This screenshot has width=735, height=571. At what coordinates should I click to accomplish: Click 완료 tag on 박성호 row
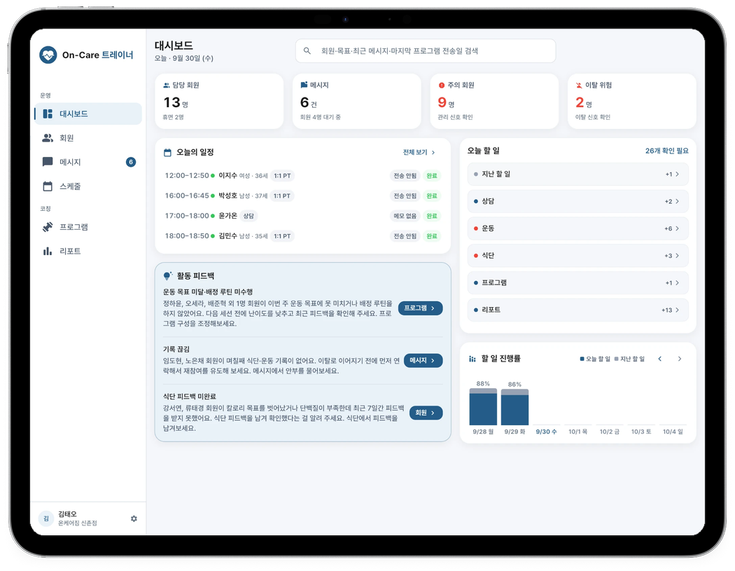(432, 196)
